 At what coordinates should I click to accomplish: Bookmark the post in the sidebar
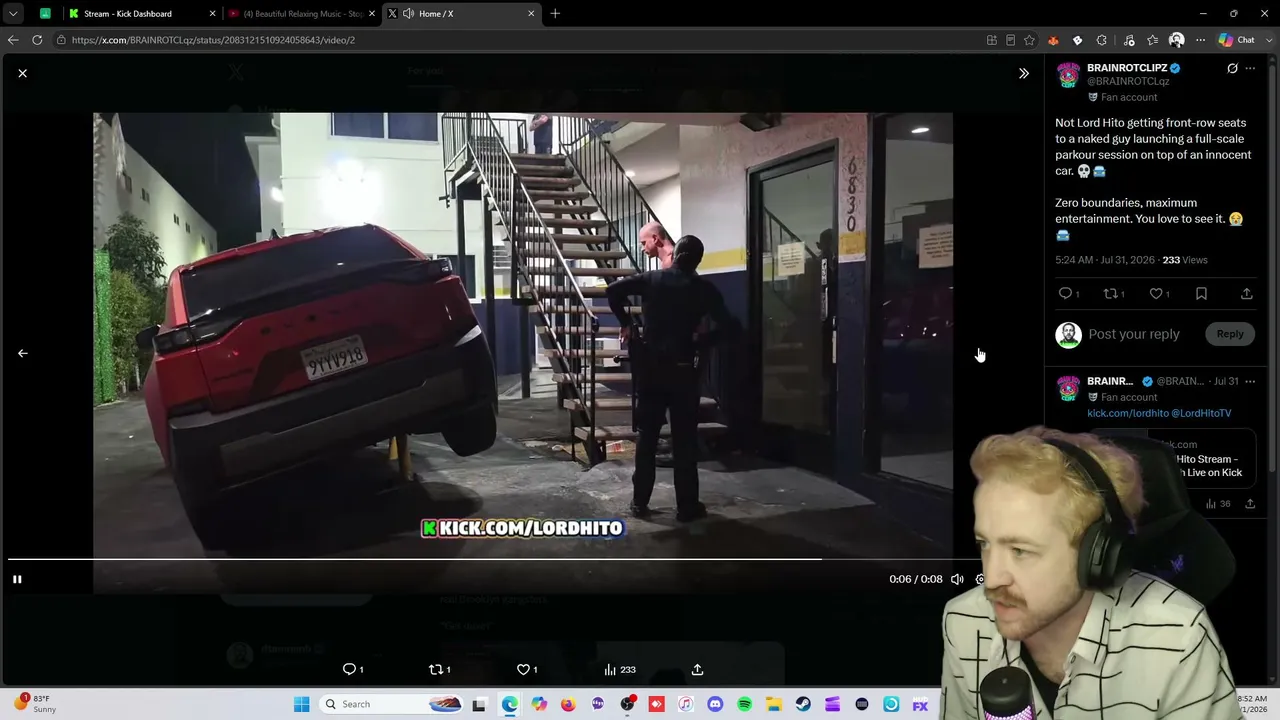click(1201, 294)
